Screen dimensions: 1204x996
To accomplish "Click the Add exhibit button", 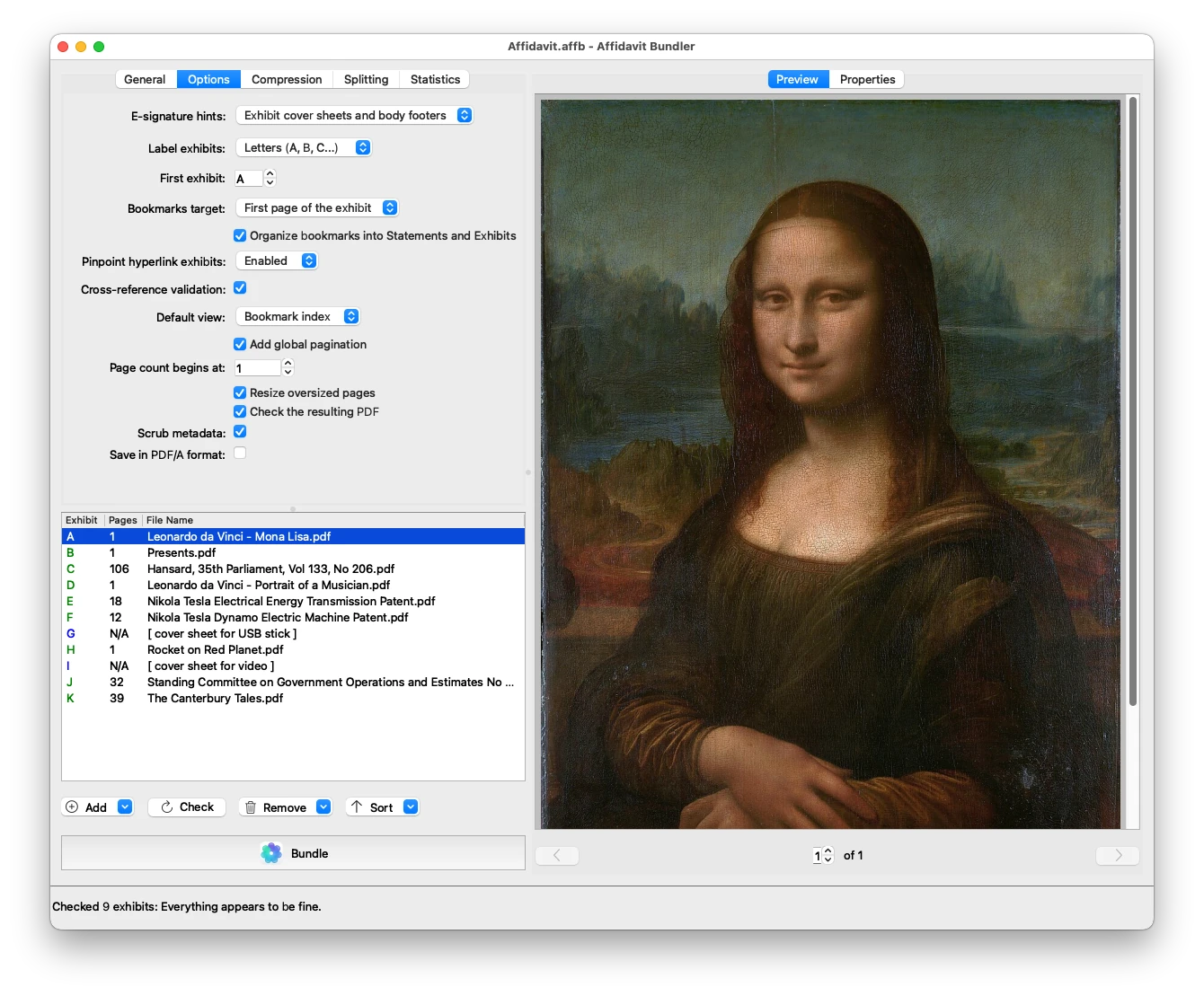I will (x=88, y=807).
